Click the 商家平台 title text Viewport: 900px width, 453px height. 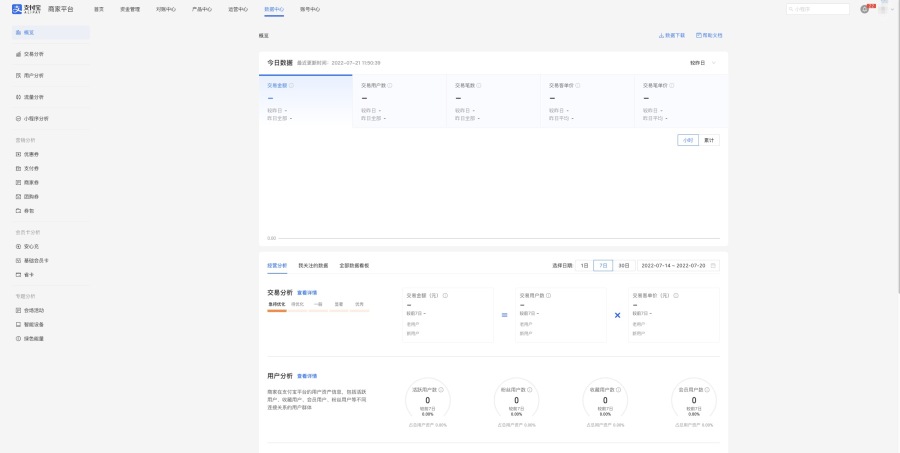tap(61, 9)
